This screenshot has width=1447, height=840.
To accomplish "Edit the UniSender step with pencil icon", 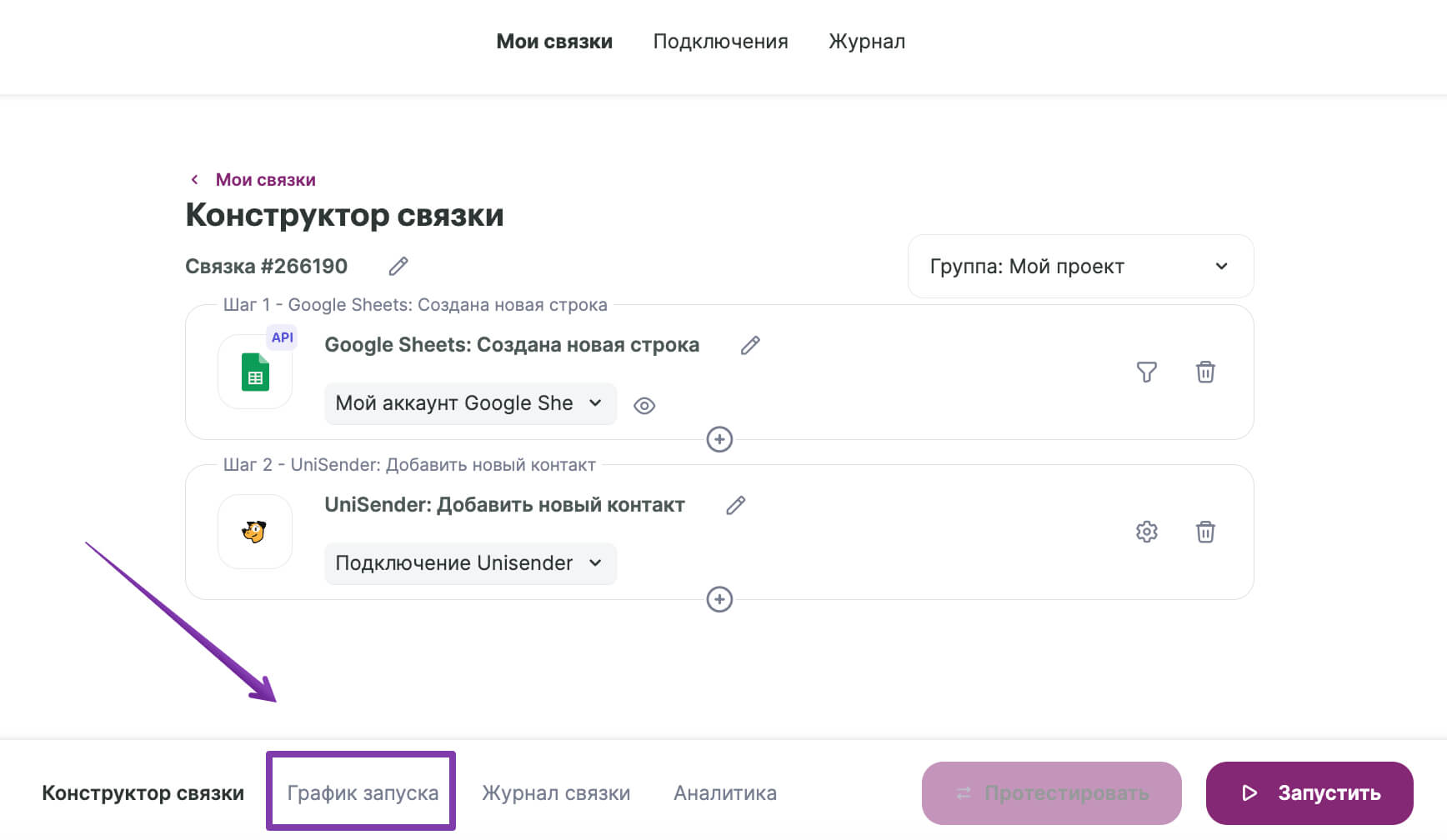I will point(735,505).
